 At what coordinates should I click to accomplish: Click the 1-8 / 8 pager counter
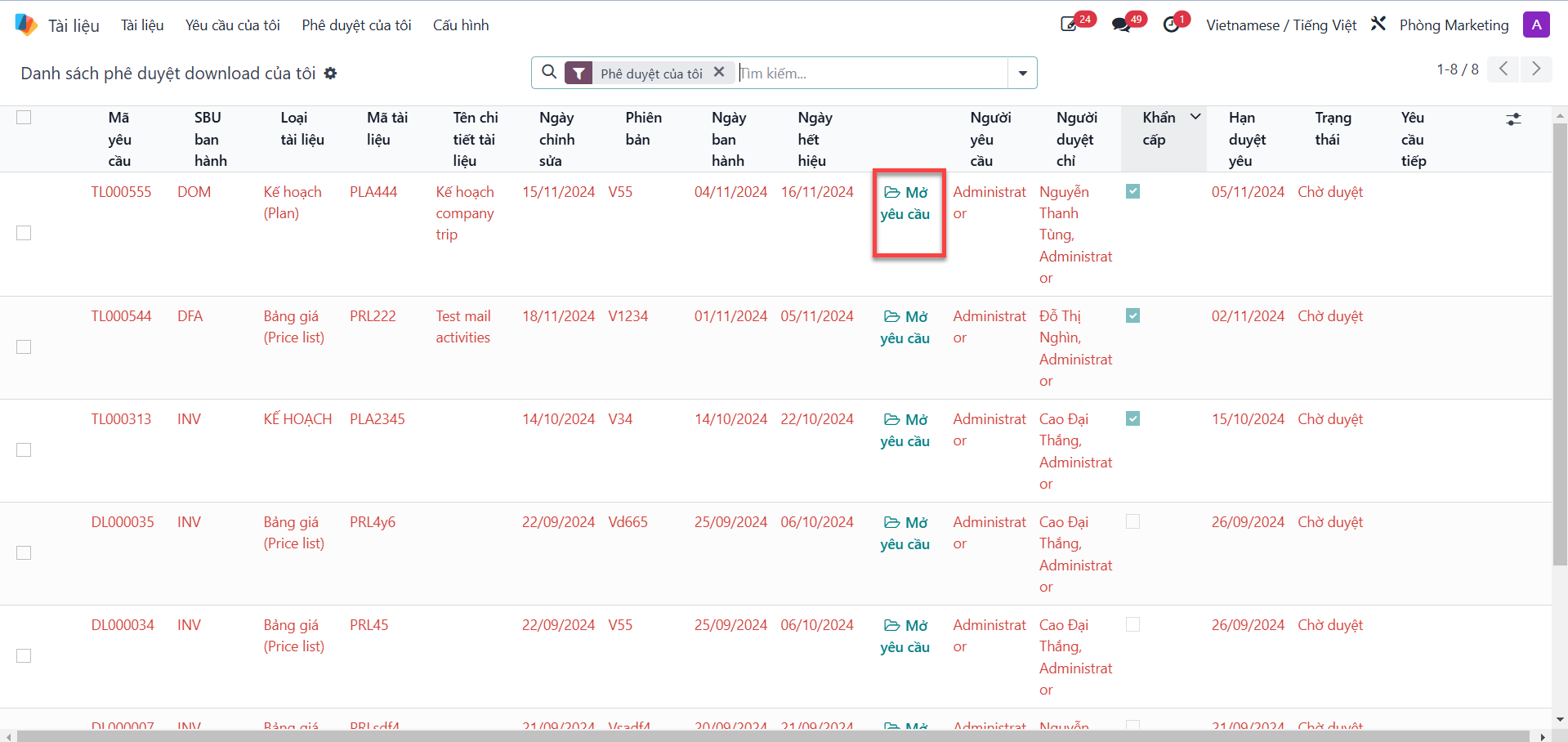1458,69
